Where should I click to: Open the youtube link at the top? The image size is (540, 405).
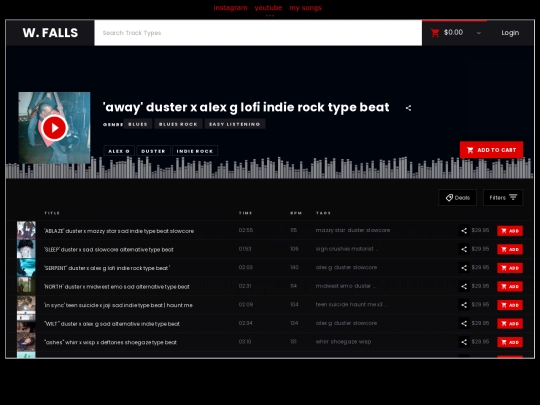268,8
